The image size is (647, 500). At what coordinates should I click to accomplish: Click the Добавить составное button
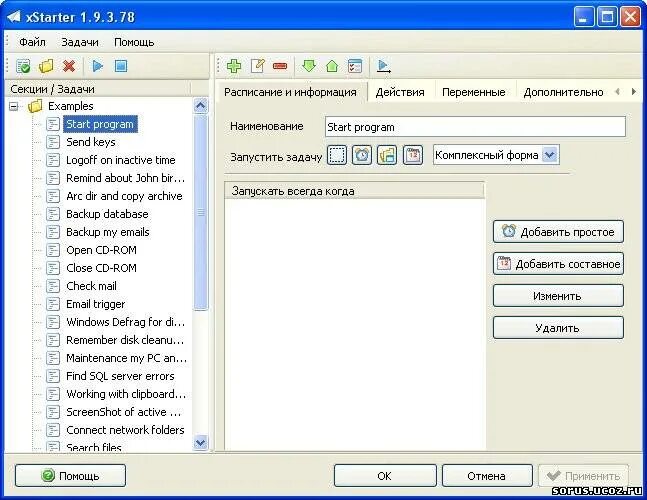click(558, 264)
